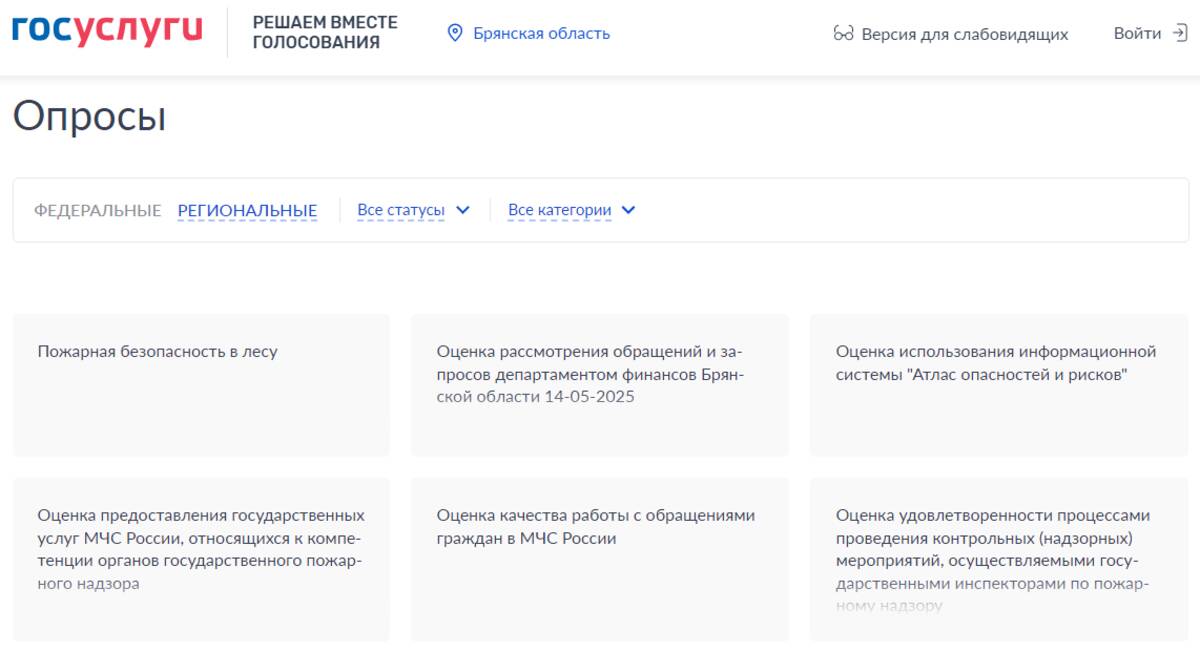Click the eyeglasses accessibility icon
Image resolution: width=1200 pixels, height=652 pixels.
(843, 34)
